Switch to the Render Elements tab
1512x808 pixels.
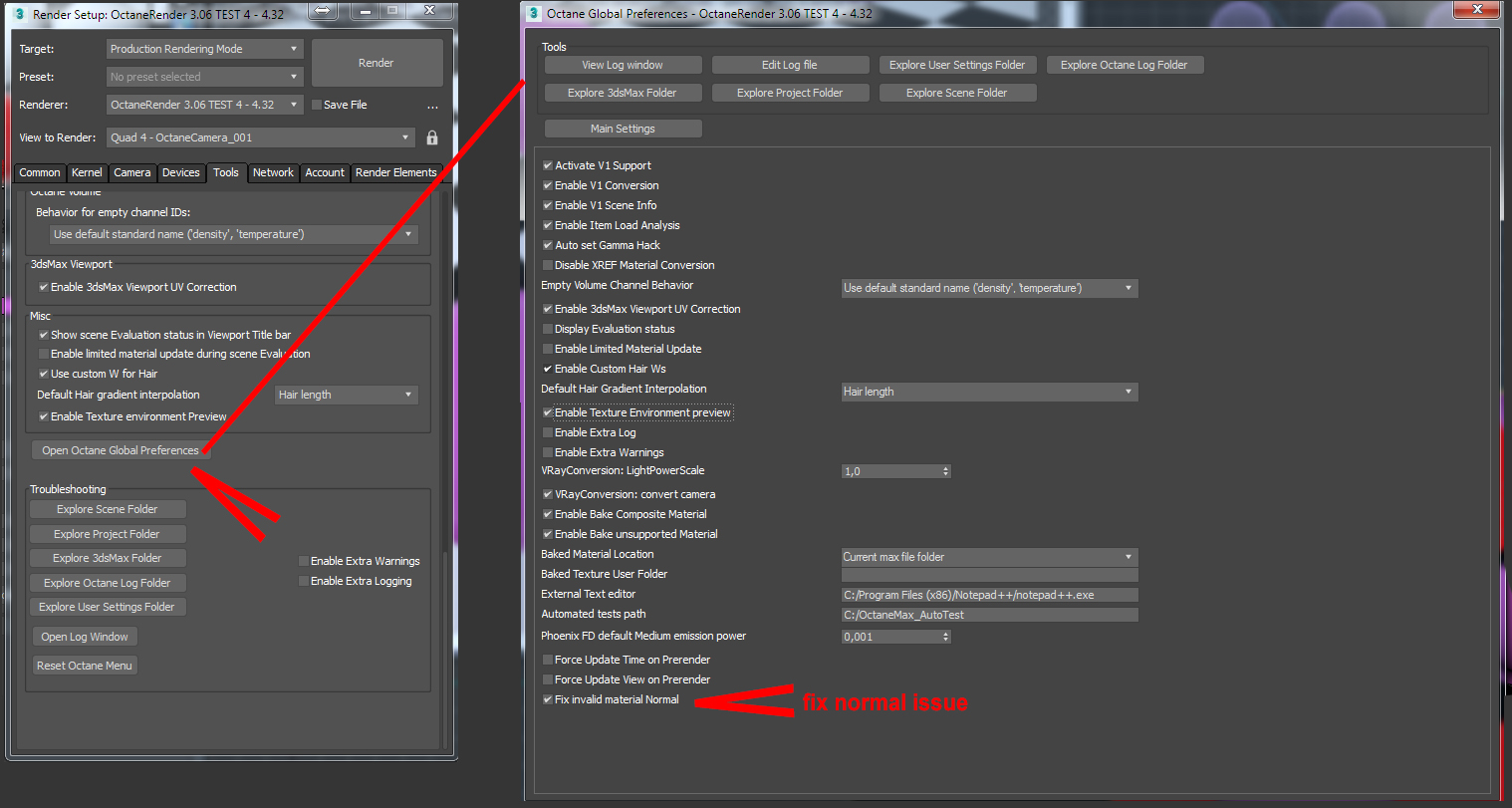click(x=396, y=172)
